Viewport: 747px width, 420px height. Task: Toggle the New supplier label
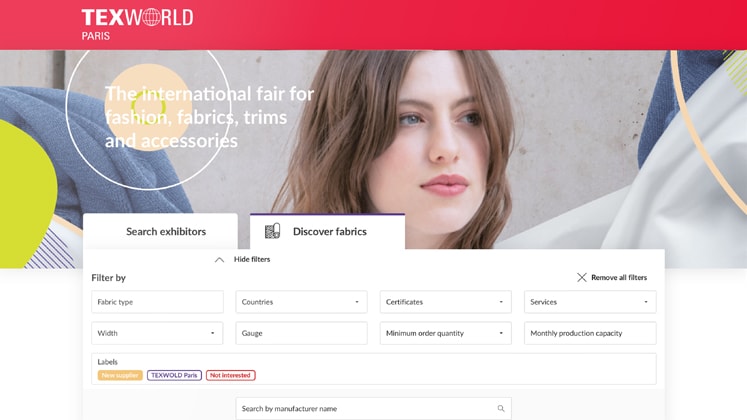click(120, 375)
